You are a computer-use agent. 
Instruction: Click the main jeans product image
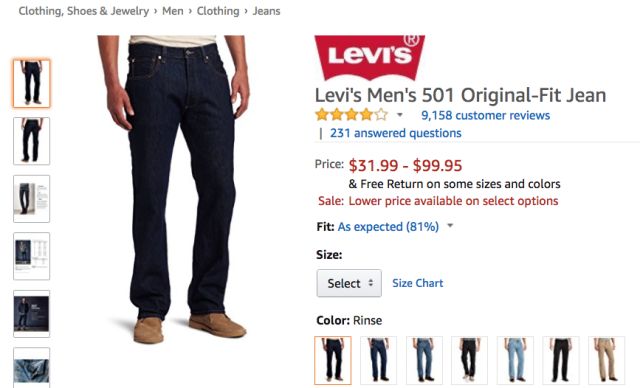click(x=173, y=190)
